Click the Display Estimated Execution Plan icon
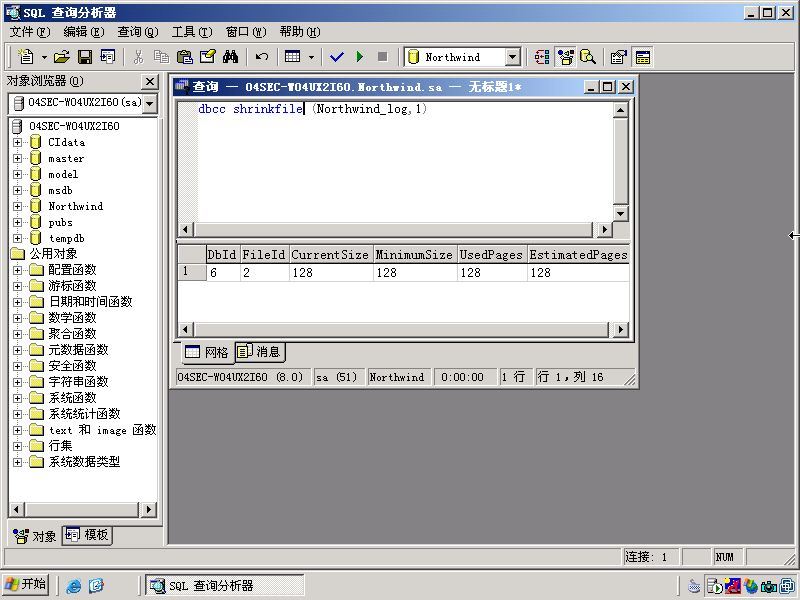 [542, 57]
